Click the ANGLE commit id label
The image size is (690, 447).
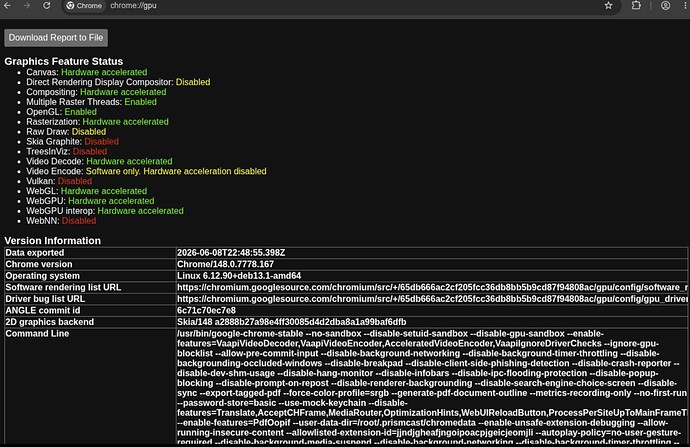[x=43, y=311]
